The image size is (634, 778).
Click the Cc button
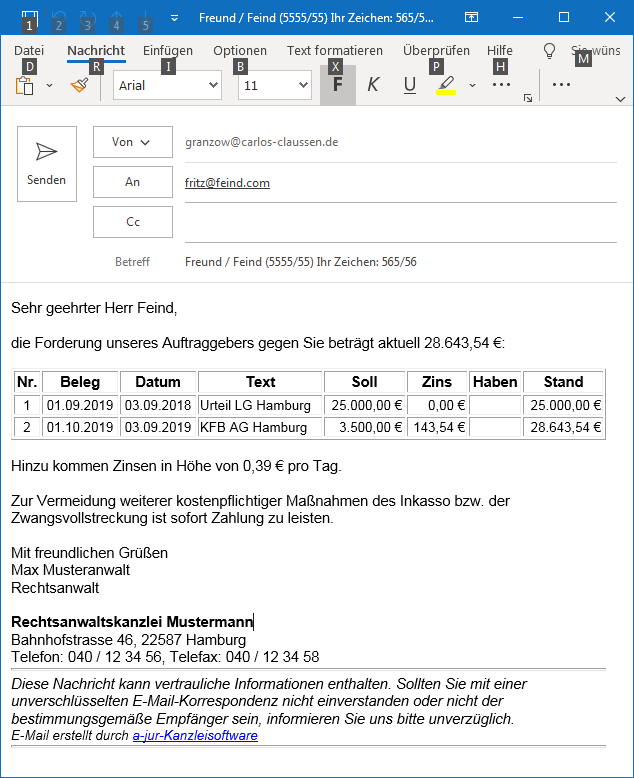pyautogui.click(x=133, y=222)
